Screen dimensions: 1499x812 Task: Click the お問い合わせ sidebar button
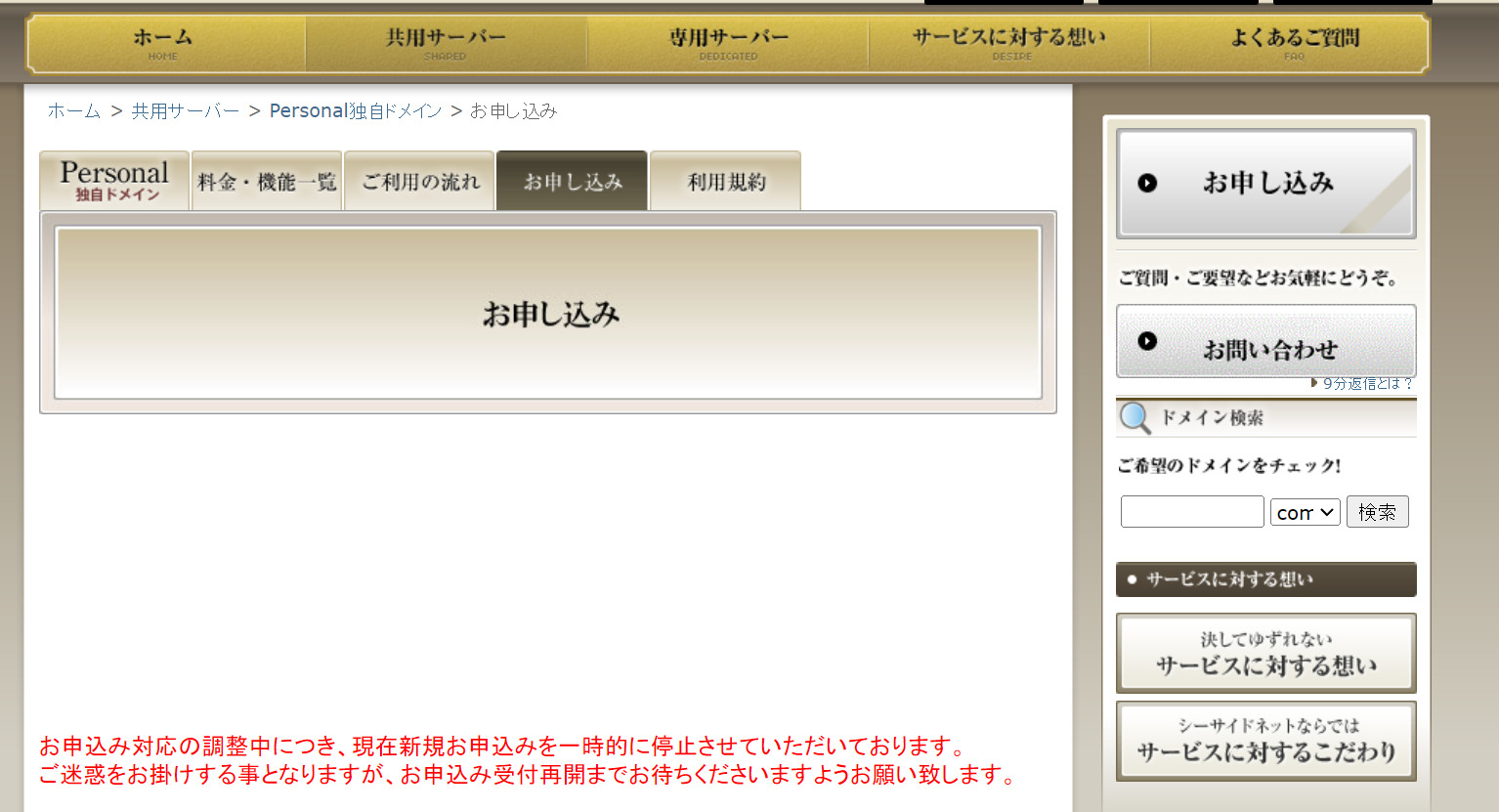[x=1266, y=341]
